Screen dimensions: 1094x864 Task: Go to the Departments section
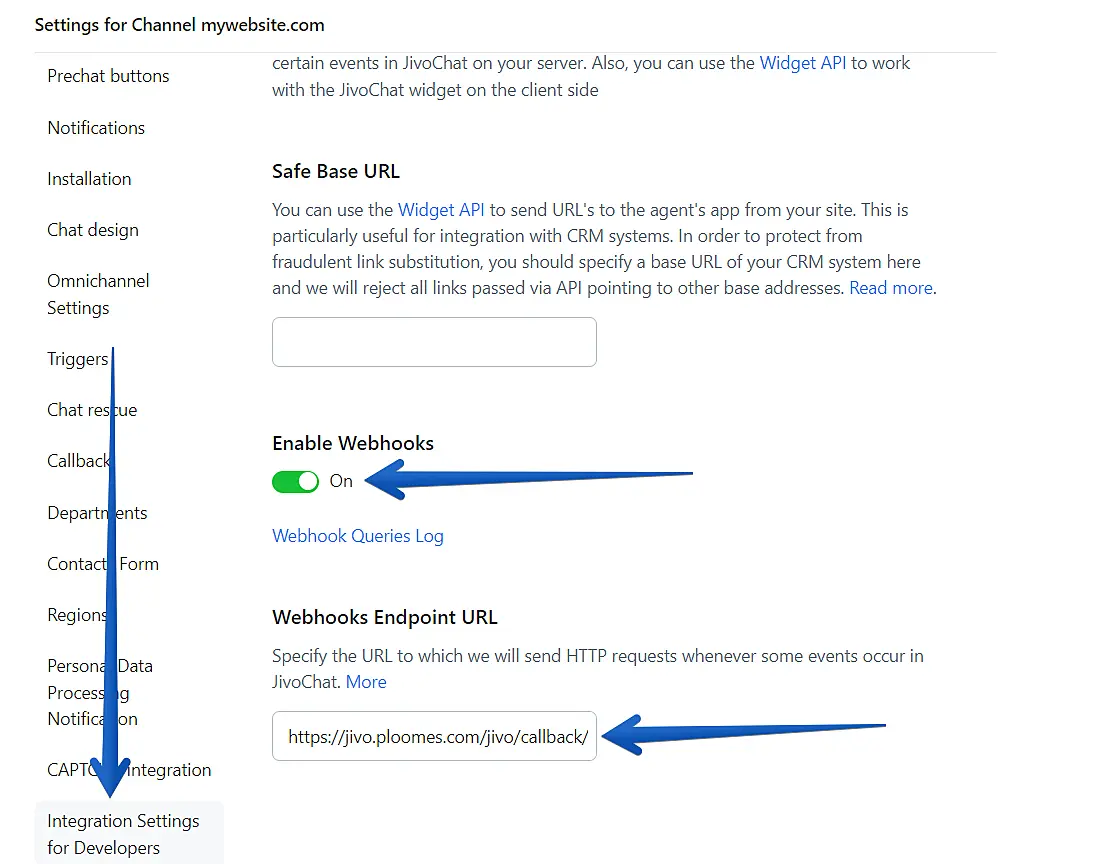click(97, 513)
